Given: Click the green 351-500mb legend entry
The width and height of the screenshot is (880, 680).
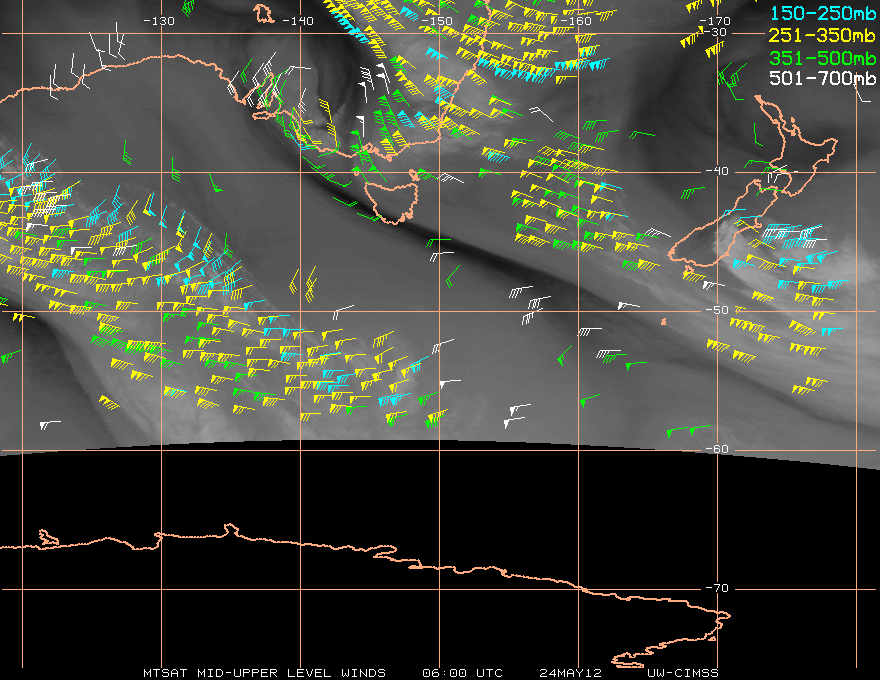Looking at the screenshot, I should (822, 58).
